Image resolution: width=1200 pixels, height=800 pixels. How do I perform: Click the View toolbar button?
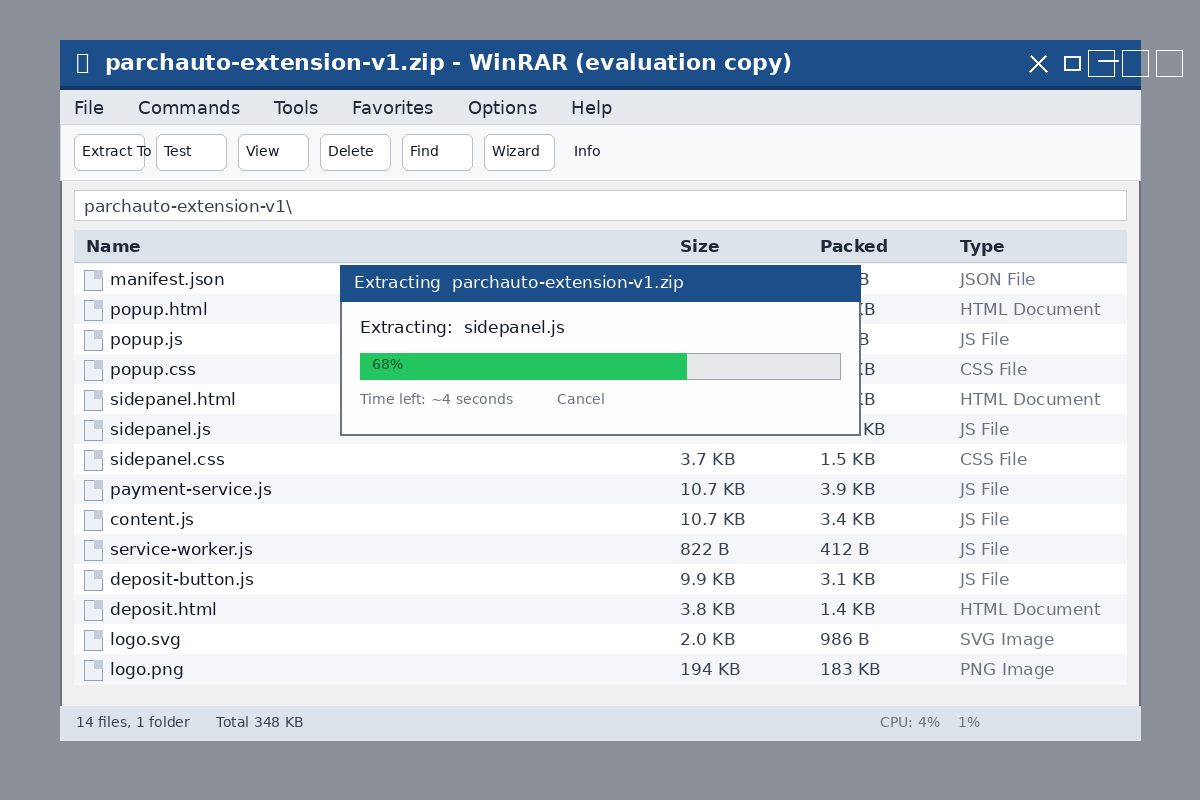tap(273, 152)
